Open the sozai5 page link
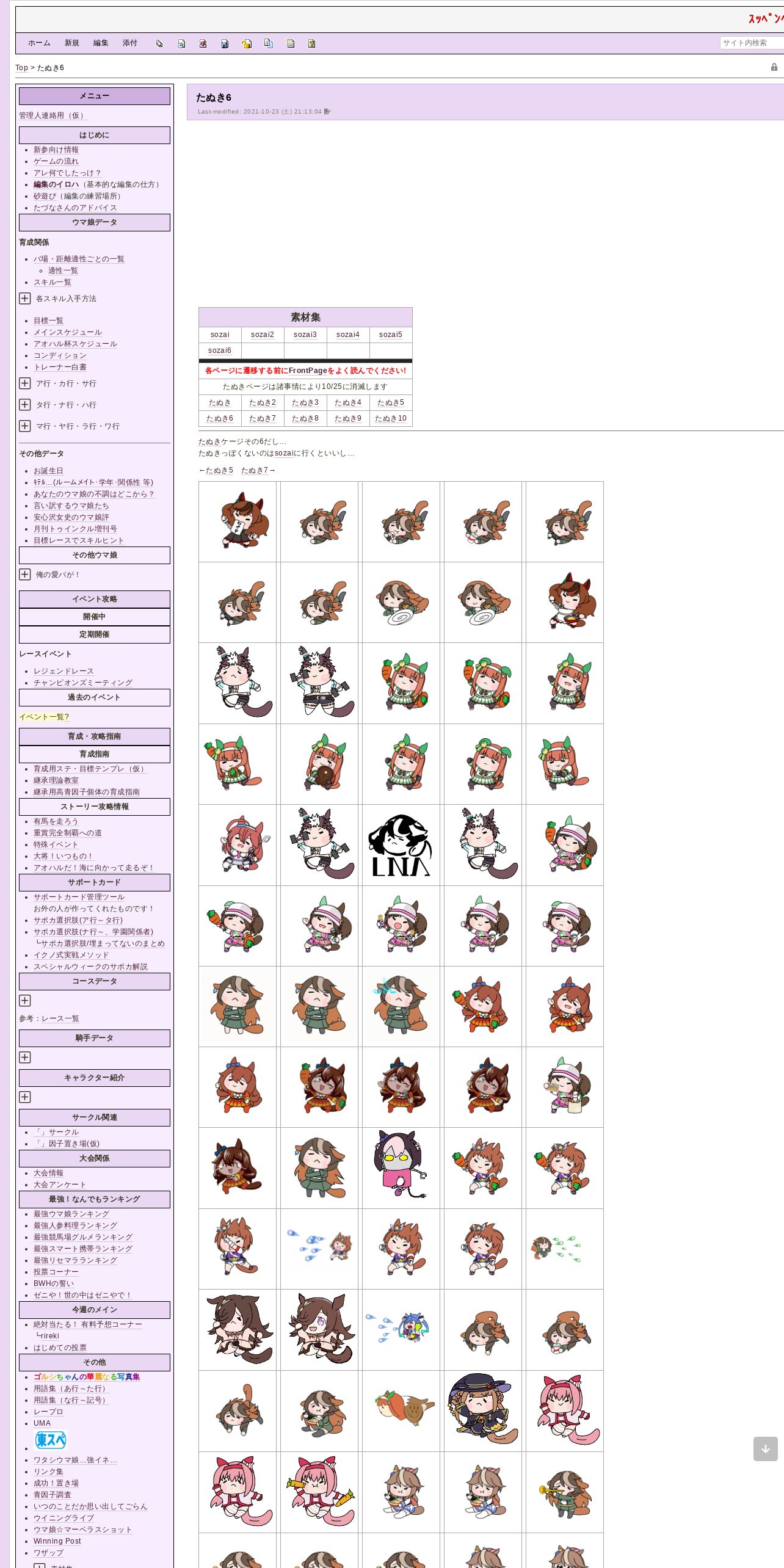 pyautogui.click(x=391, y=335)
